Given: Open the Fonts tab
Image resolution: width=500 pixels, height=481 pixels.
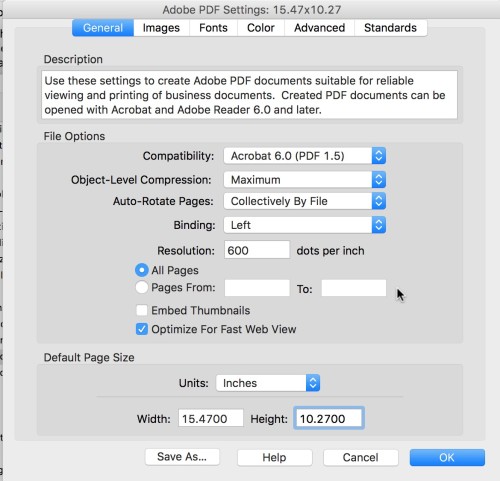Looking at the screenshot, I should click(x=213, y=28).
